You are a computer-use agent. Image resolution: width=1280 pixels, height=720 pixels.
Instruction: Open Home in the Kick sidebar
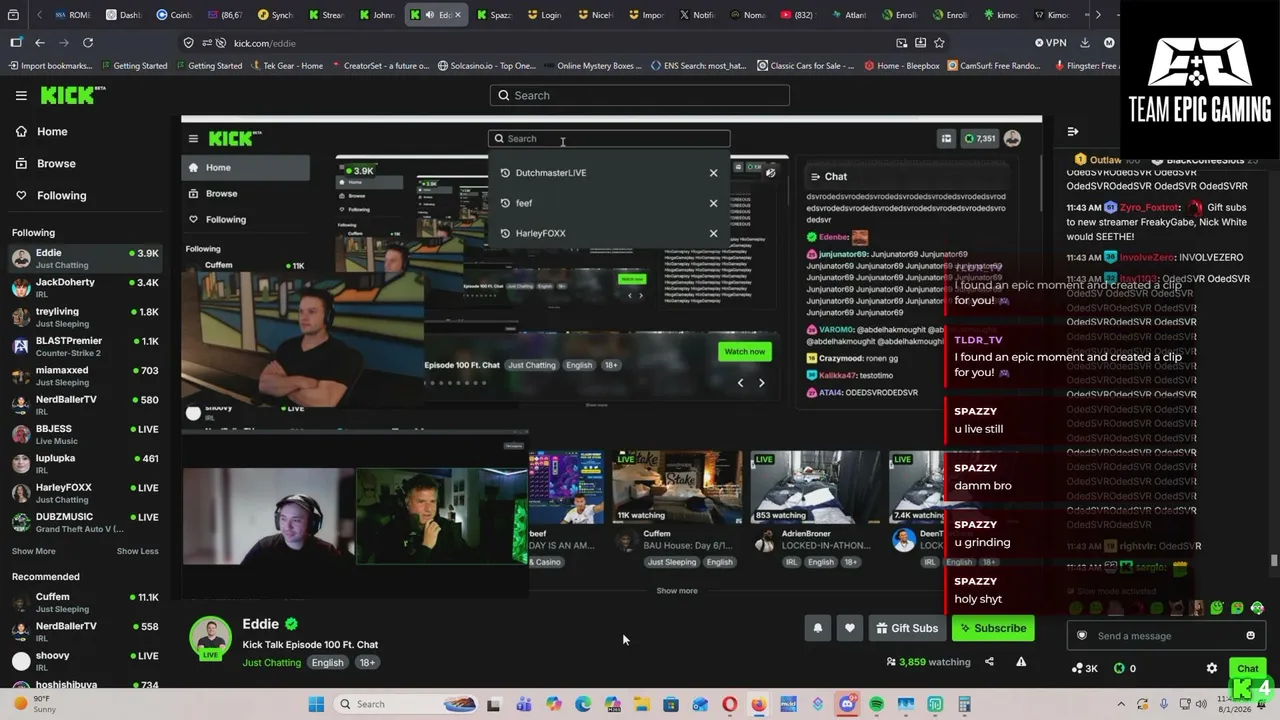[x=52, y=131]
